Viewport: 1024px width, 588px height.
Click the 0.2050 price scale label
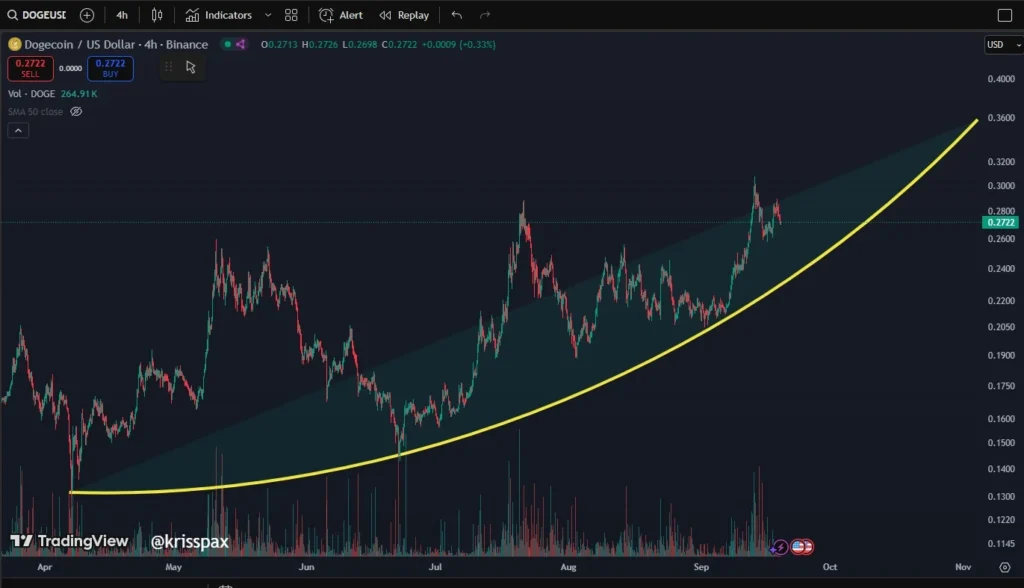(x=1001, y=327)
